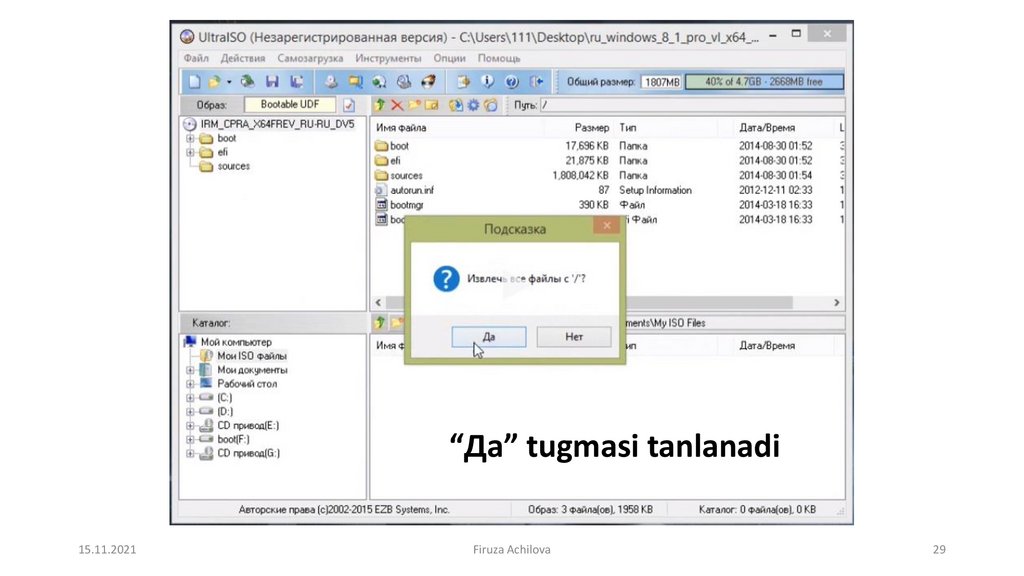Click the Save As icon
Viewport: 1024px width, 576px height.
coord(297,82)
